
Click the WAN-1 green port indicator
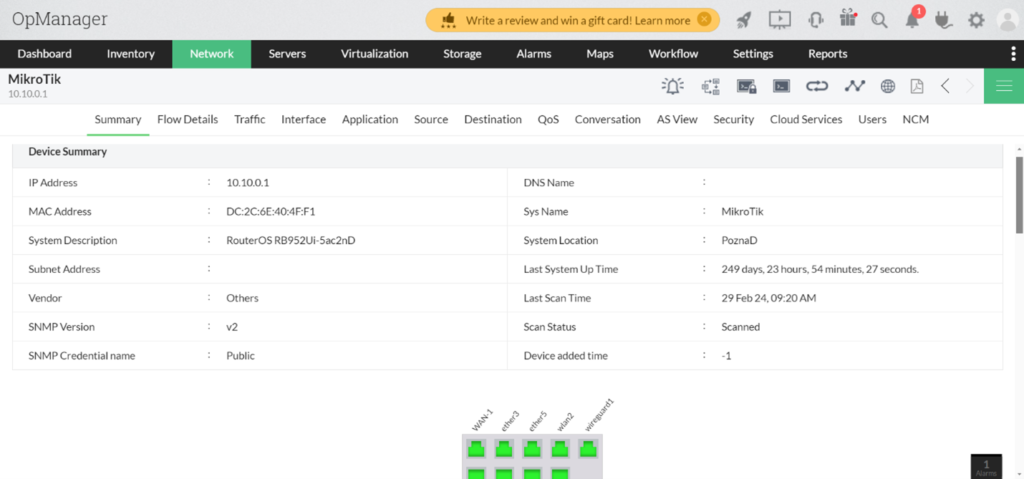pyautogui.click(x=475, y=449)
